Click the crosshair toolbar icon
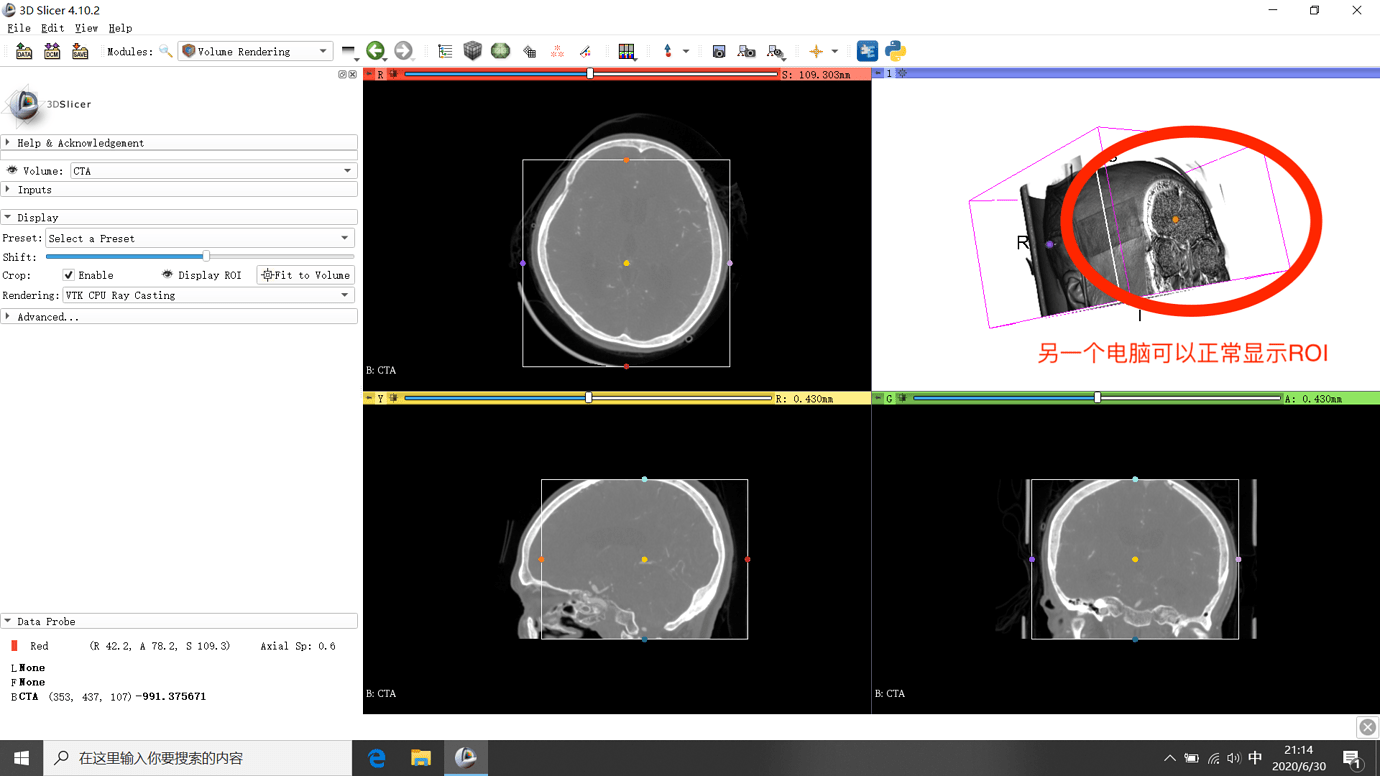The width and height of the screenshot is (1380, 776). click(x=816, y=51)
